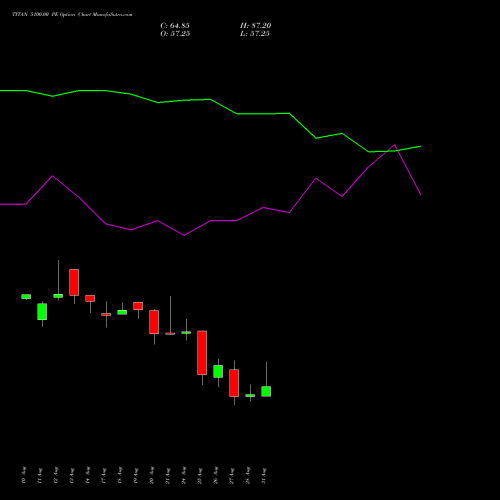The image size is (500, 500).
Task: Select the low value L: 57.25
Action: pyautogui.click(x=255, y=34)
